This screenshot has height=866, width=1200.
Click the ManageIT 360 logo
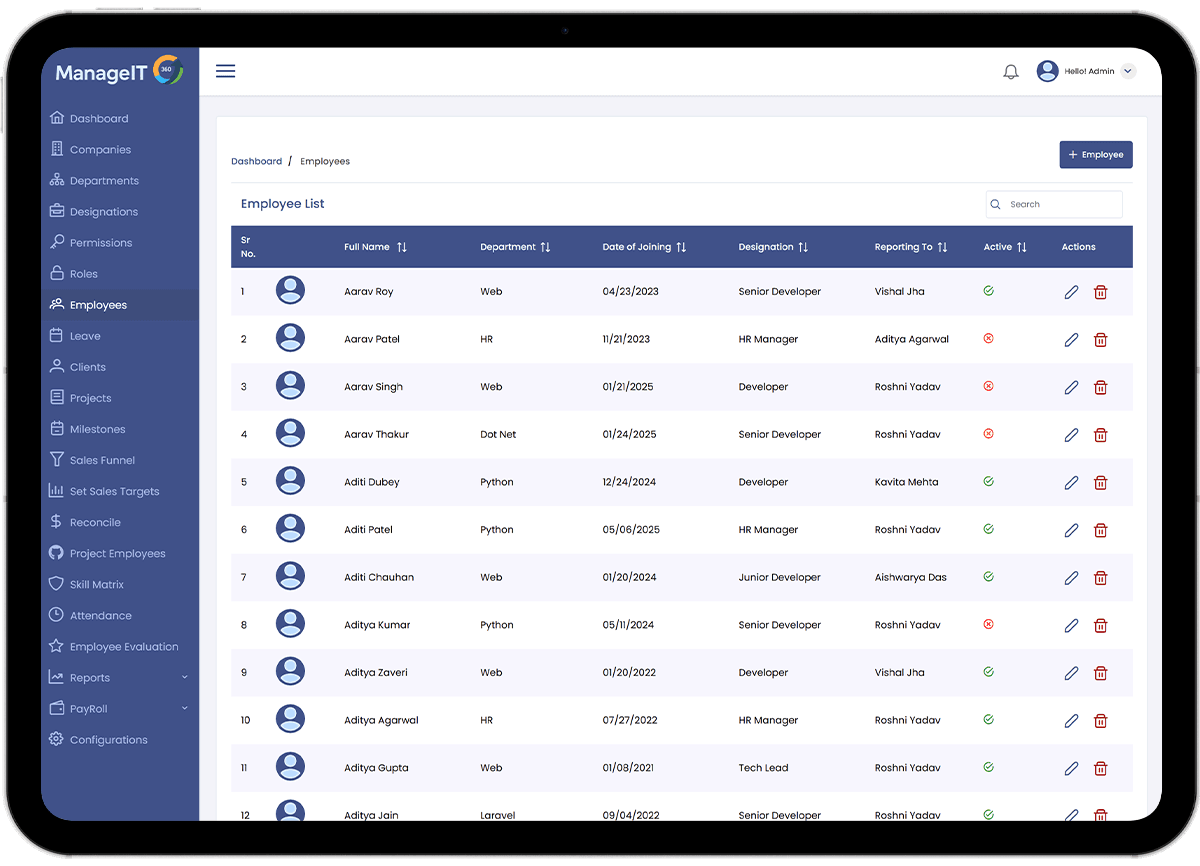[x=119, y=72]
